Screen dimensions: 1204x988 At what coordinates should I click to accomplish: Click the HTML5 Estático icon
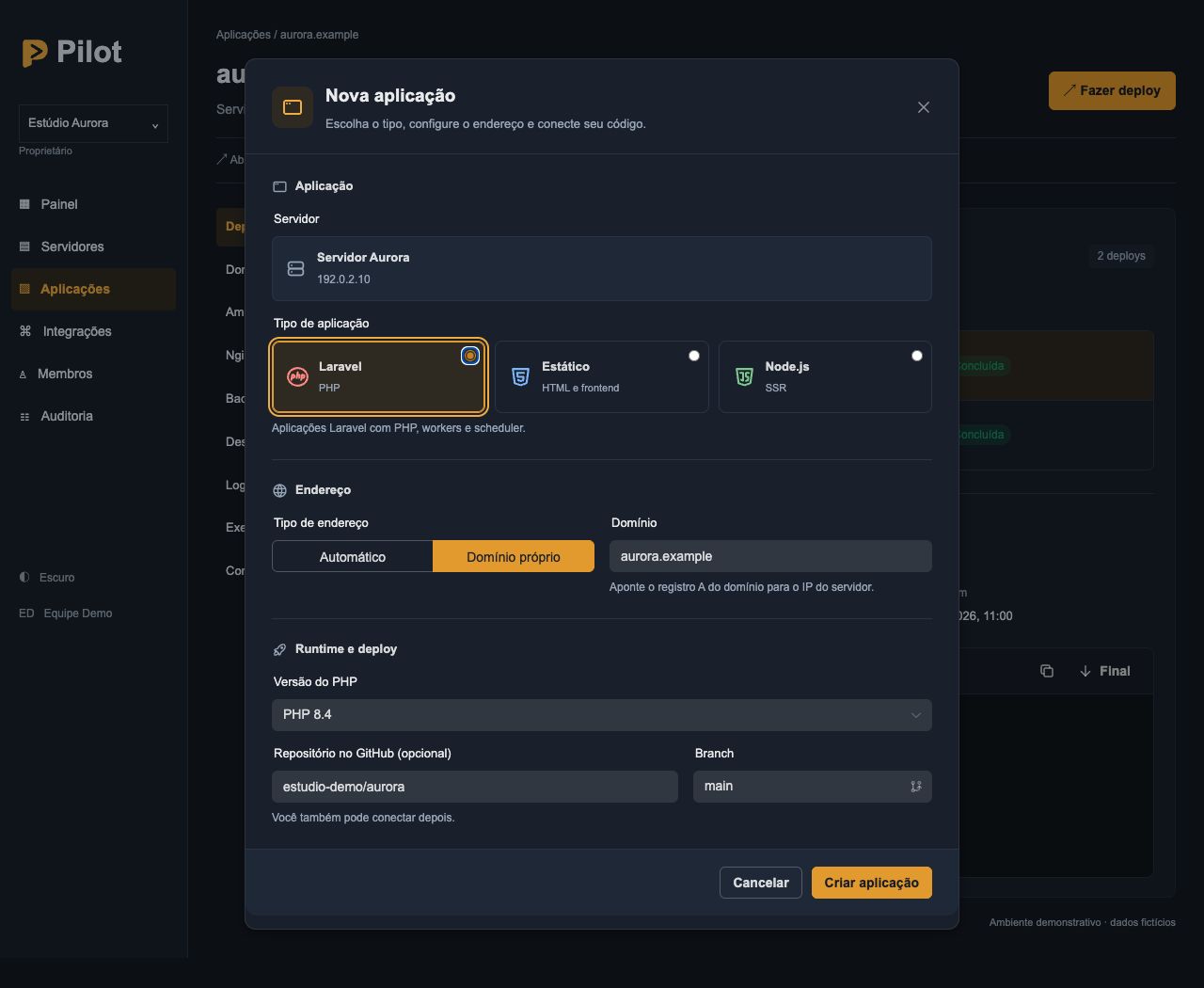tap(520, 376)
